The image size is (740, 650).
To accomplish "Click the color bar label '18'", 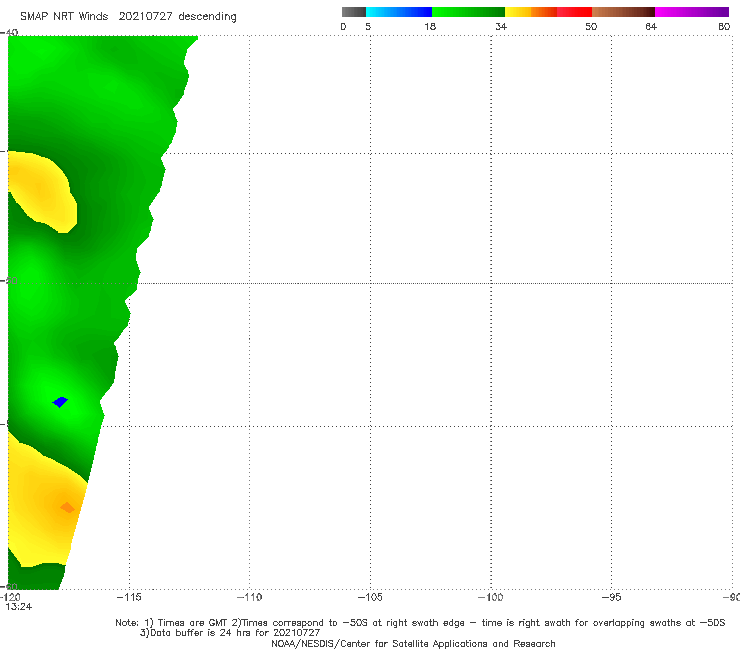I will [430, 27].
